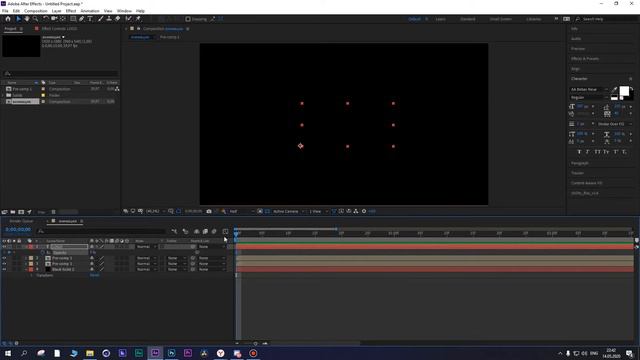Click the current timecode field in timeline
The image size is (640, 360).
(x=18, y=230)
